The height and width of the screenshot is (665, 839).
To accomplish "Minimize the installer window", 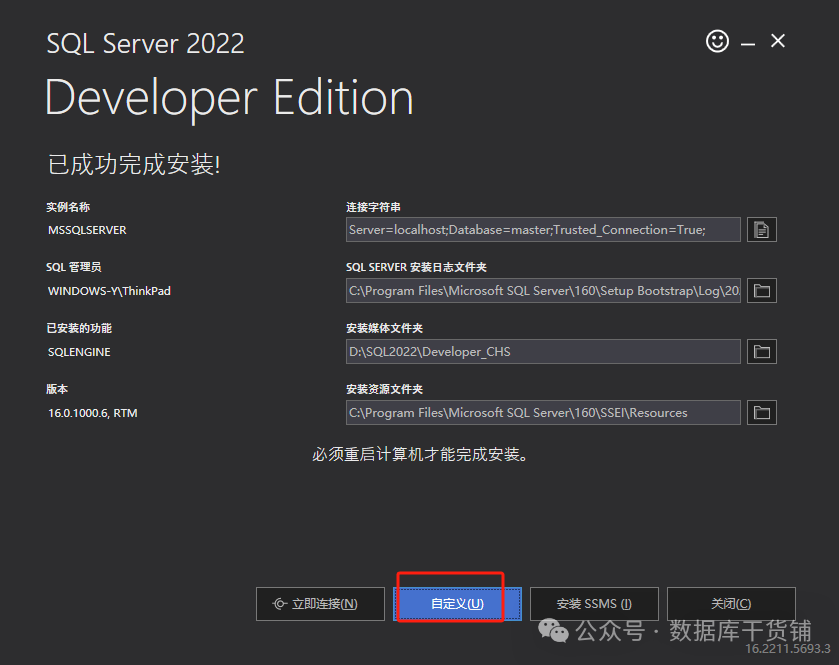I will click(x=748, y=42).
